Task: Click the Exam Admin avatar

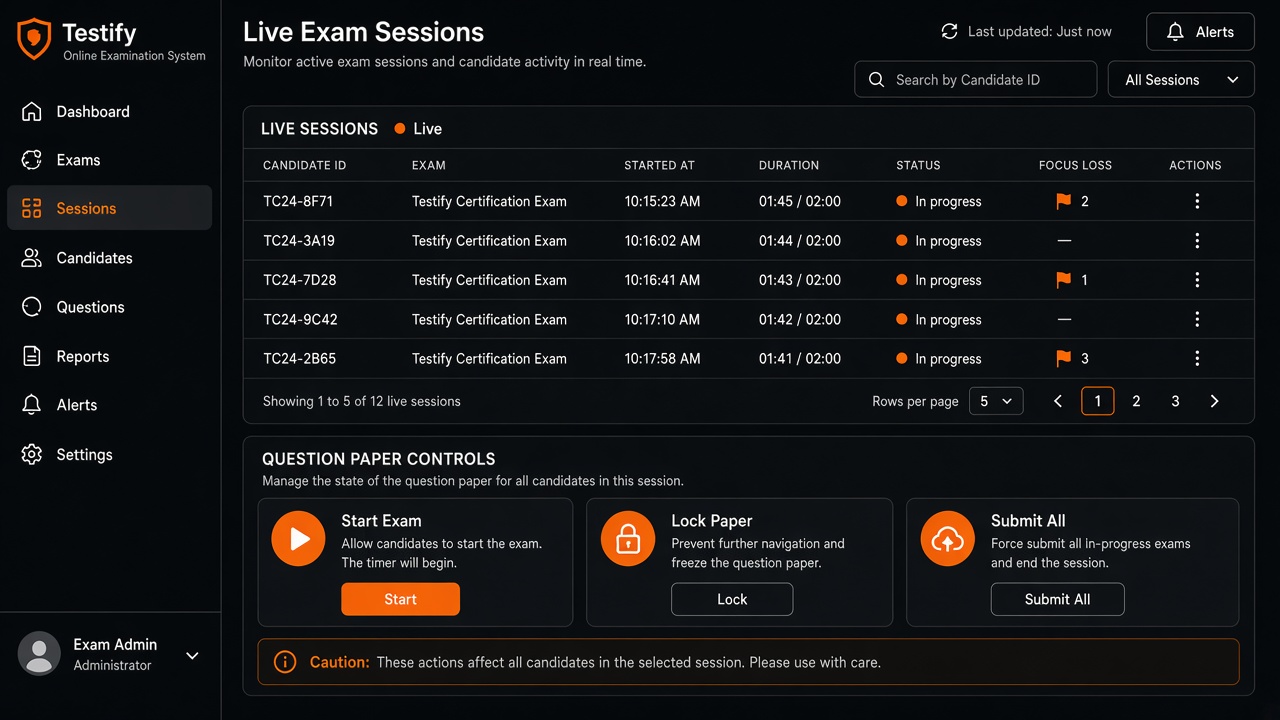Action: click(39, 654)
